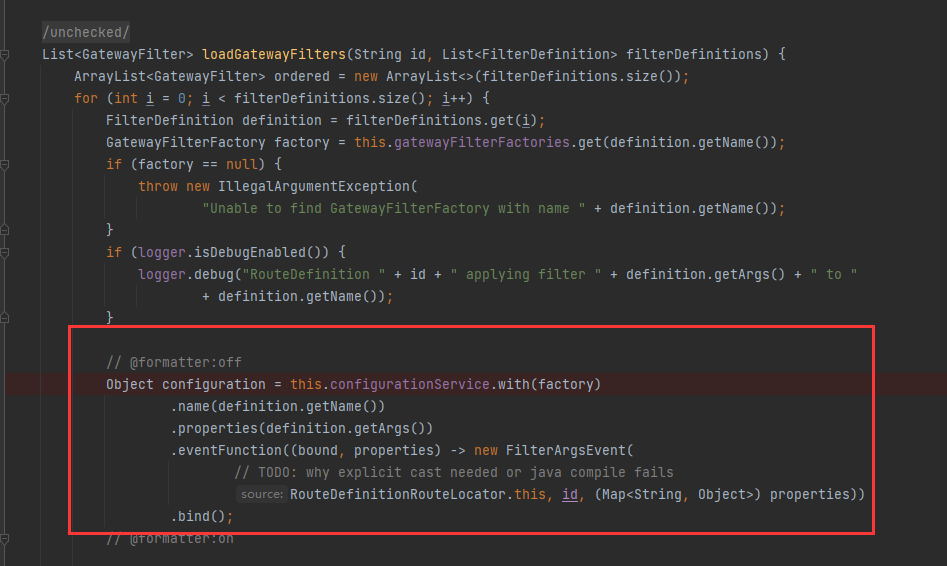Screen dimensions: 947x566
Task: Fold the if (factory == null) block
Action: [x=5, y=165]
